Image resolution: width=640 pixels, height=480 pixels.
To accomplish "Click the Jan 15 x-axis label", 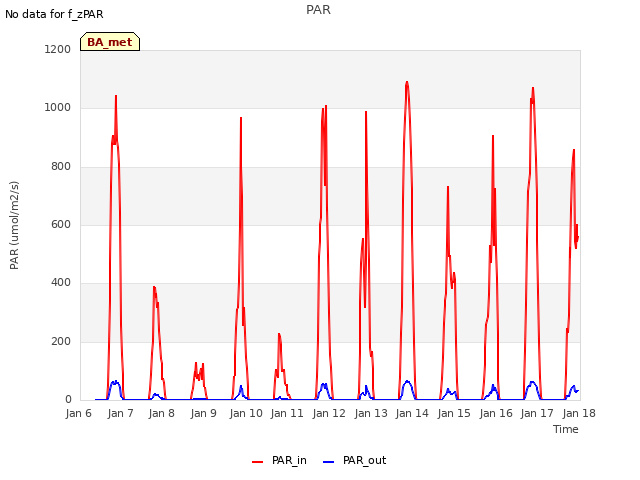I will click(x=454, y=413).
